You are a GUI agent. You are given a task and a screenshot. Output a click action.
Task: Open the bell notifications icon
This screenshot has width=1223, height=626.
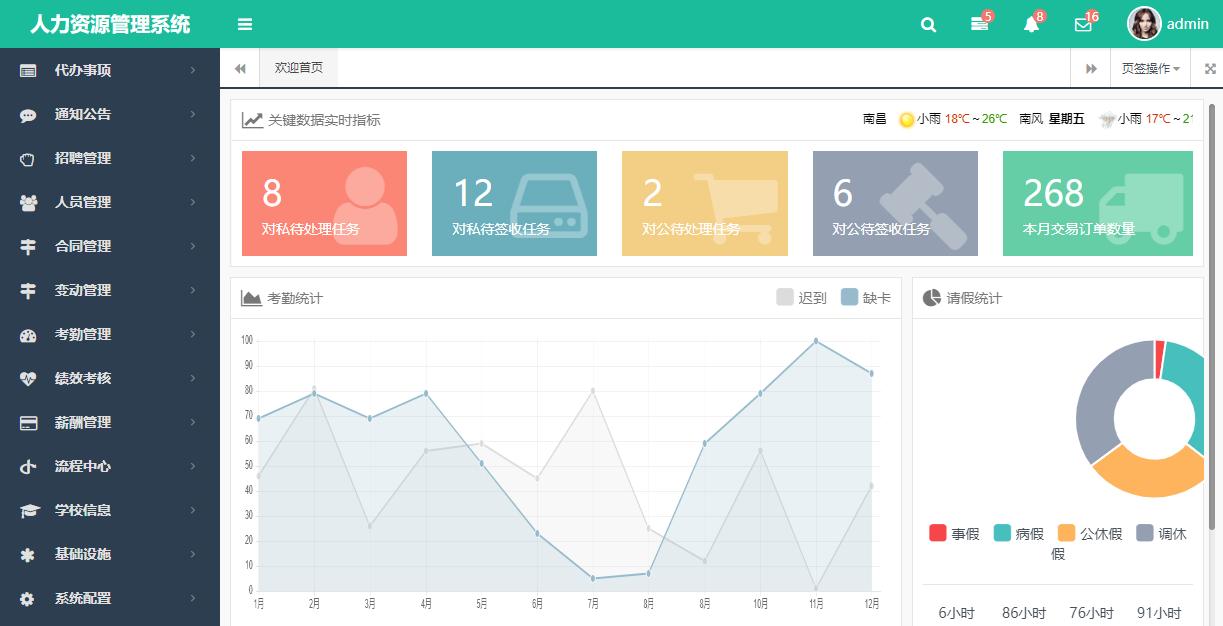pyautogui.click(x=1031, y=25)
